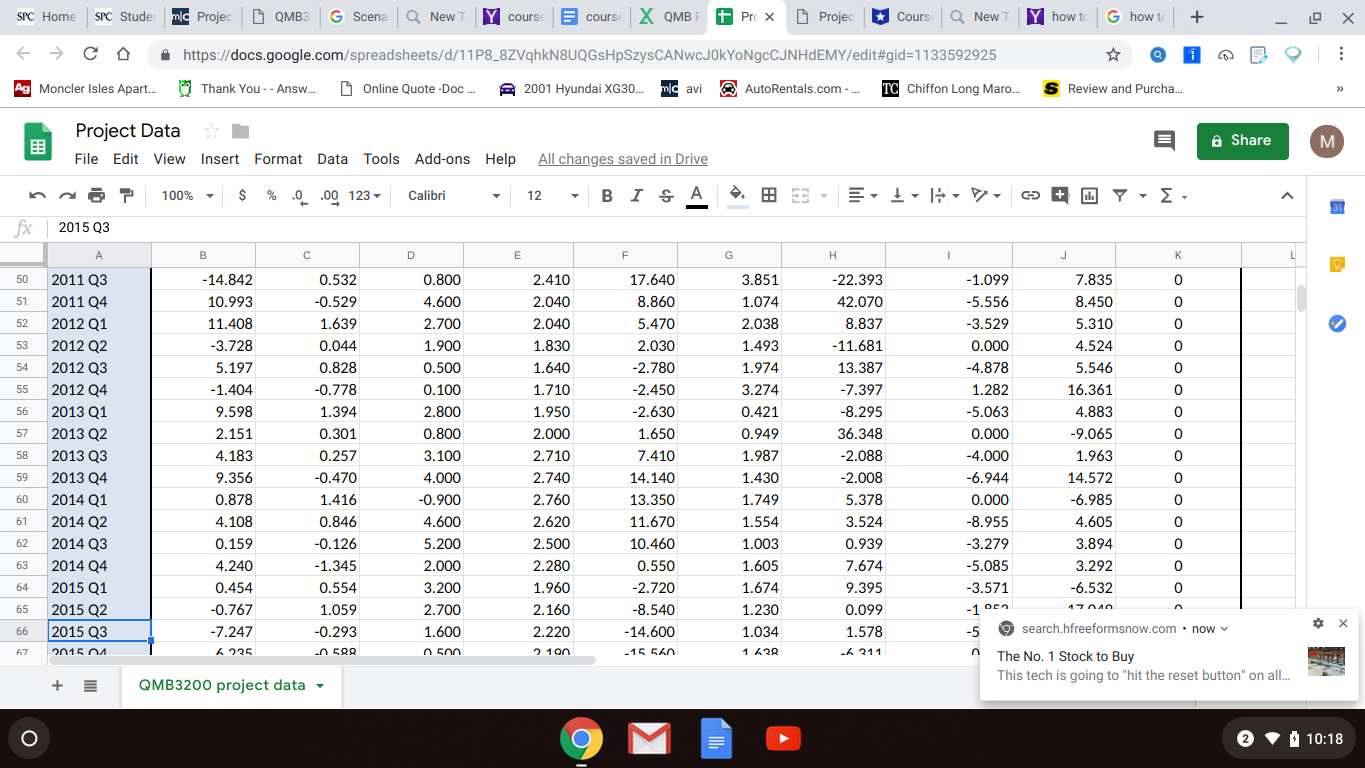The height and width of the screenshot is (768, 1365).
Task: Open the Chrome OS launcher circle
Action: 30,739
